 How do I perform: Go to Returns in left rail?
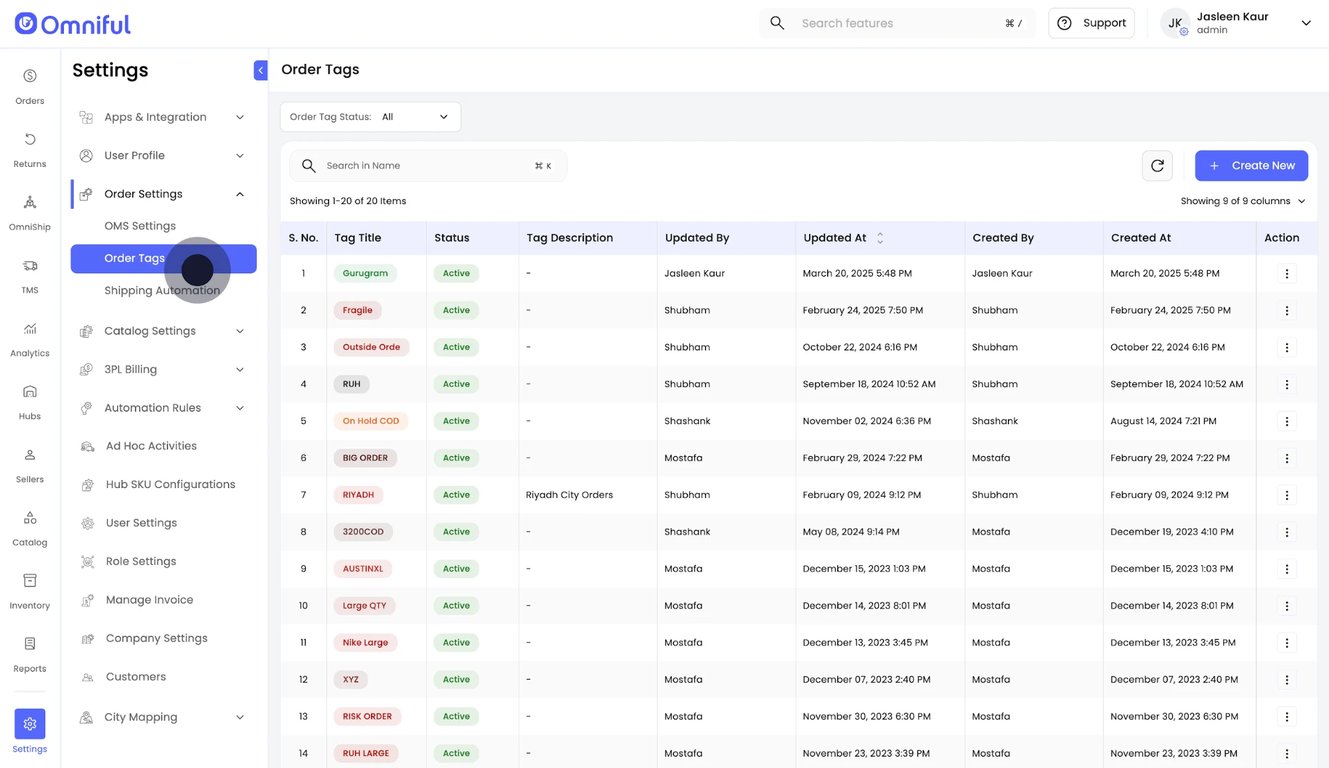(x=30, y=140)
